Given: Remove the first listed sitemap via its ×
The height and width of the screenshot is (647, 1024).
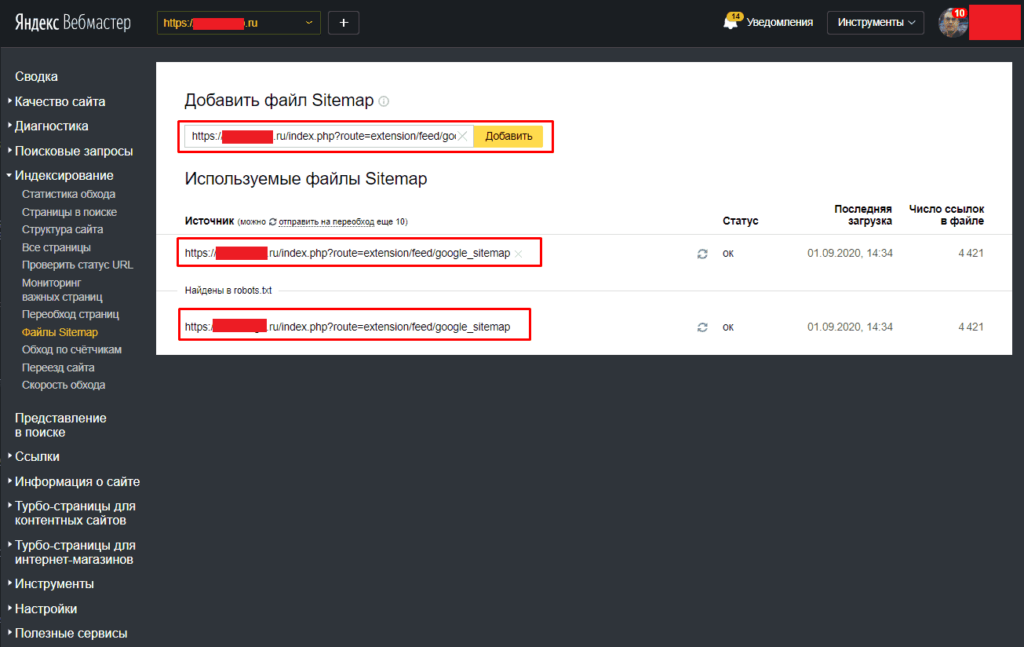Looking at the screenshot, I should [518, 253].
